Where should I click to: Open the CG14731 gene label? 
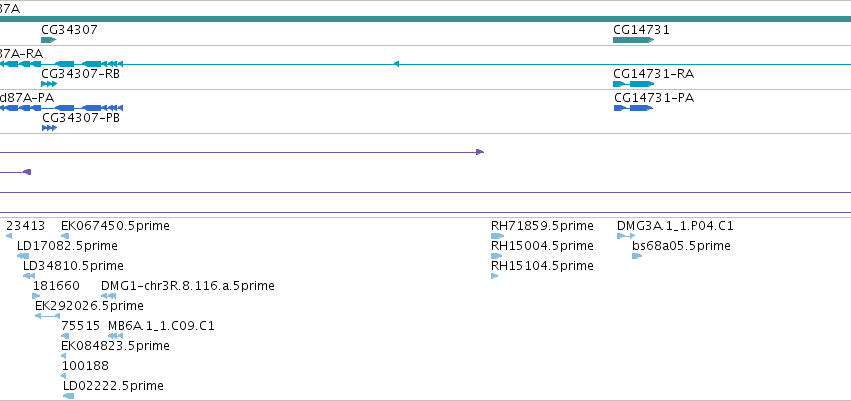642,30
